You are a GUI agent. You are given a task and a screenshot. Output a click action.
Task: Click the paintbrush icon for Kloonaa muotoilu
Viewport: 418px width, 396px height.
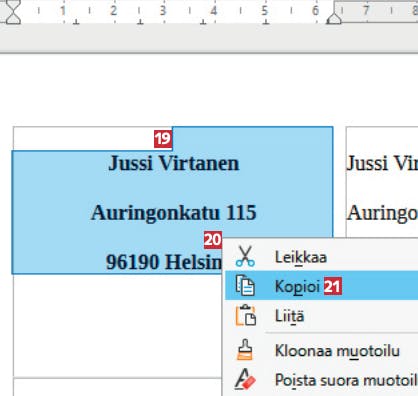coord(245,349)
